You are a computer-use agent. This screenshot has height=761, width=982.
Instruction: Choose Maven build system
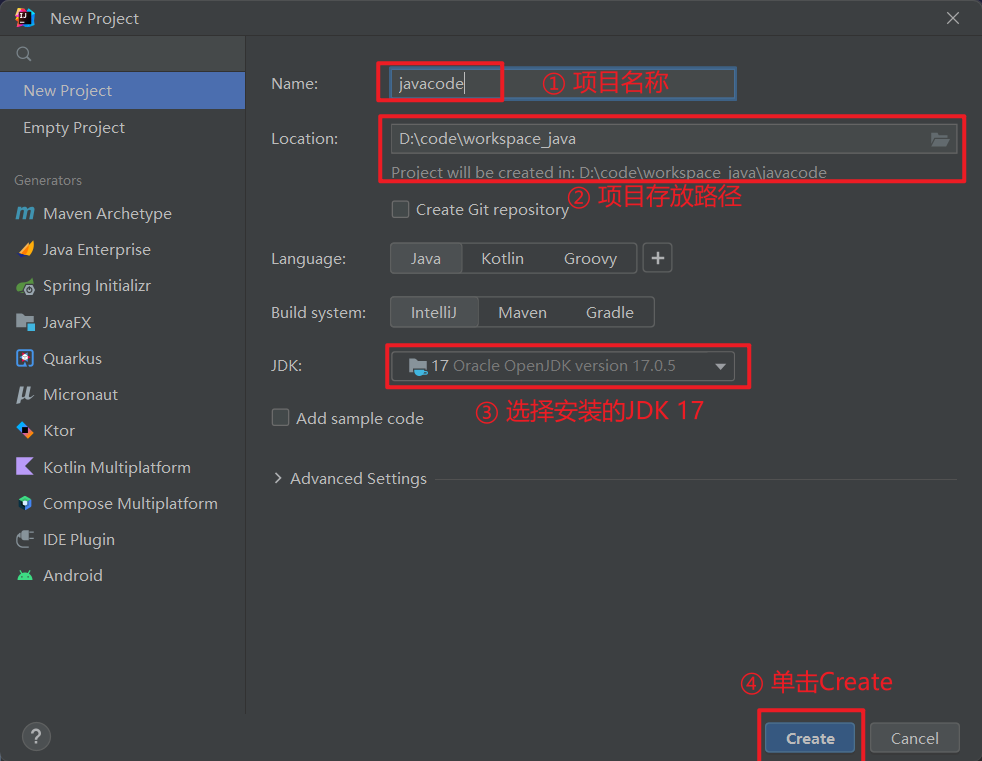pos(522,313)
